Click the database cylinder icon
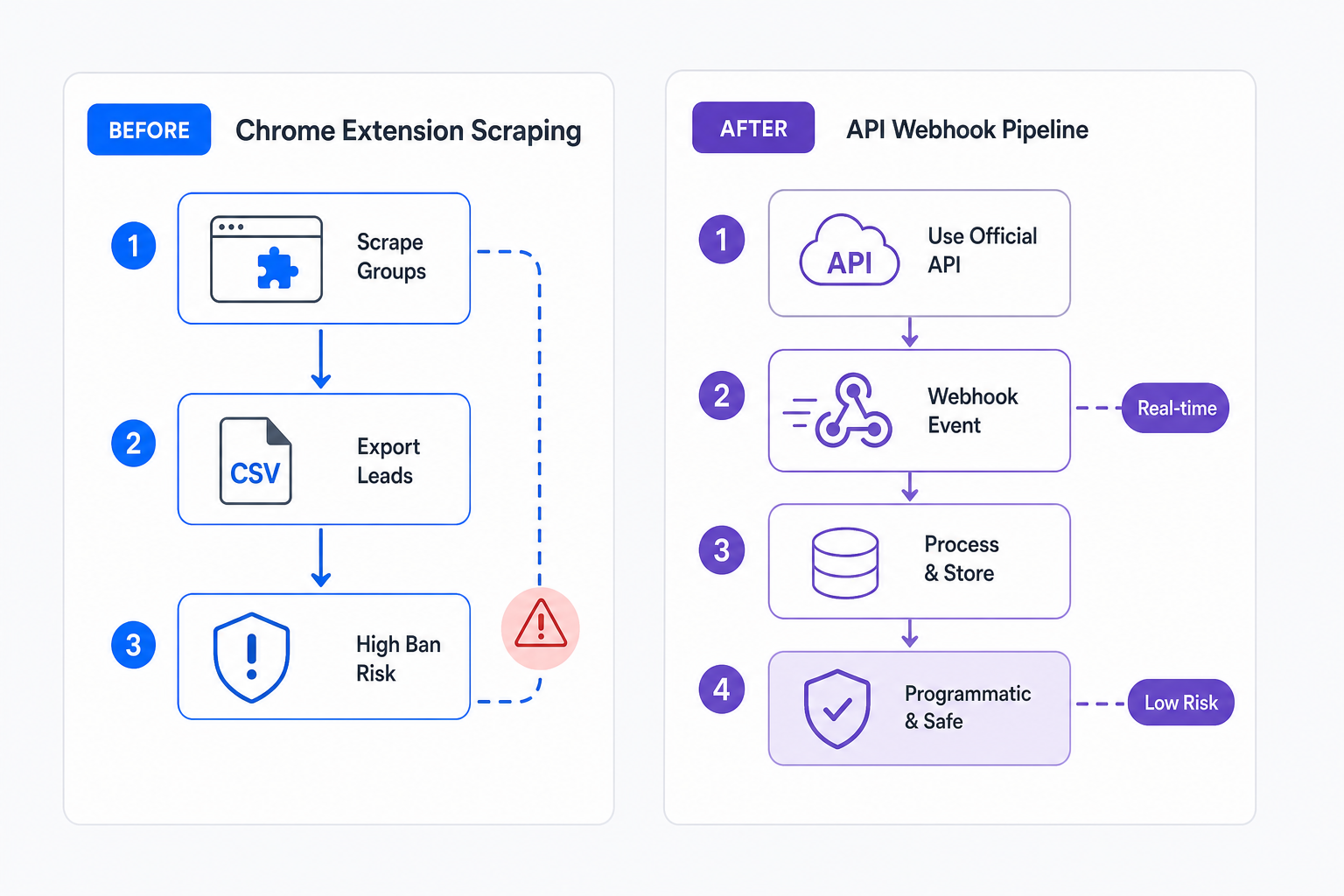Screen dimensions: 1344x896 (845, 563)
